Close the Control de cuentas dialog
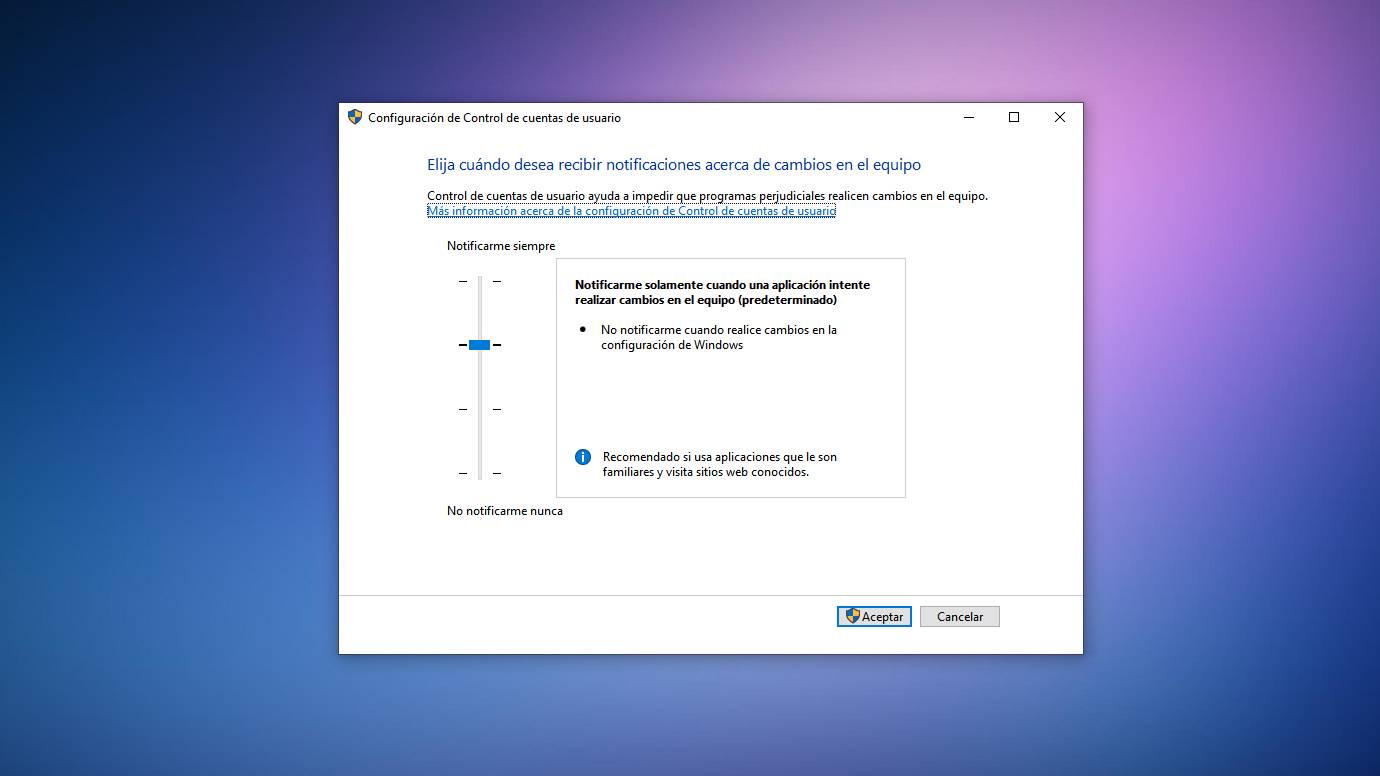The image size is (1380, 776). [1059, 117]
